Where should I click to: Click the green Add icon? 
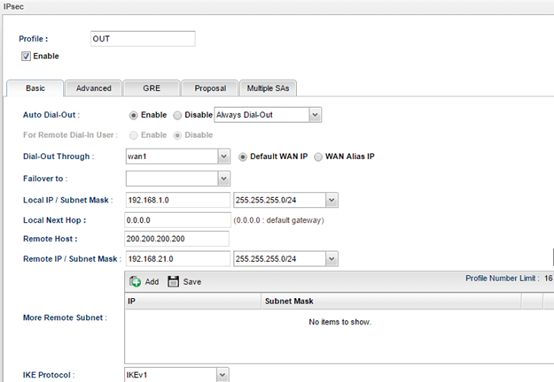[135, 282]
